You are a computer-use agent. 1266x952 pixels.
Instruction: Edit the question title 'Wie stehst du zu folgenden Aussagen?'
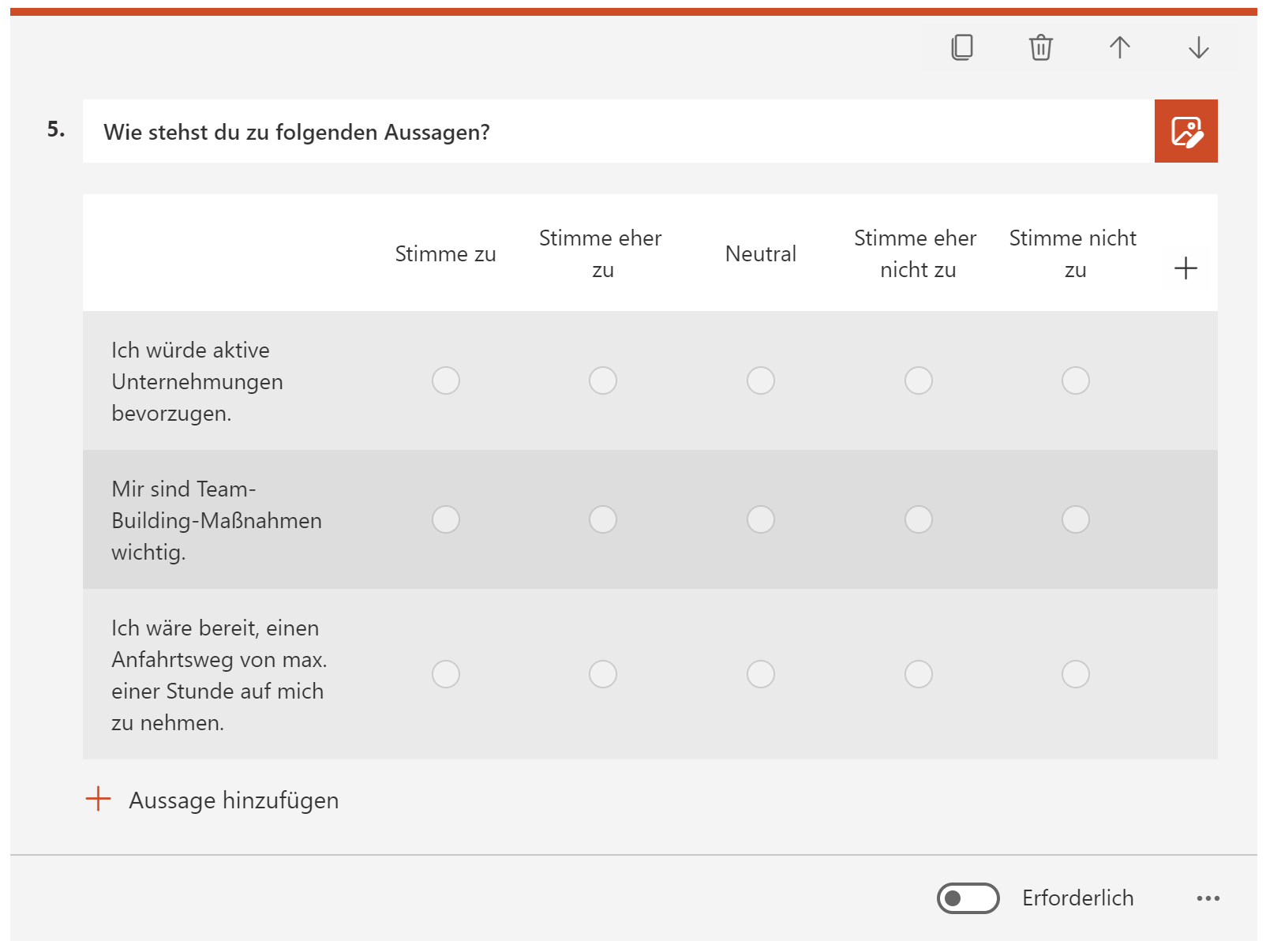(x=297, y=132)
